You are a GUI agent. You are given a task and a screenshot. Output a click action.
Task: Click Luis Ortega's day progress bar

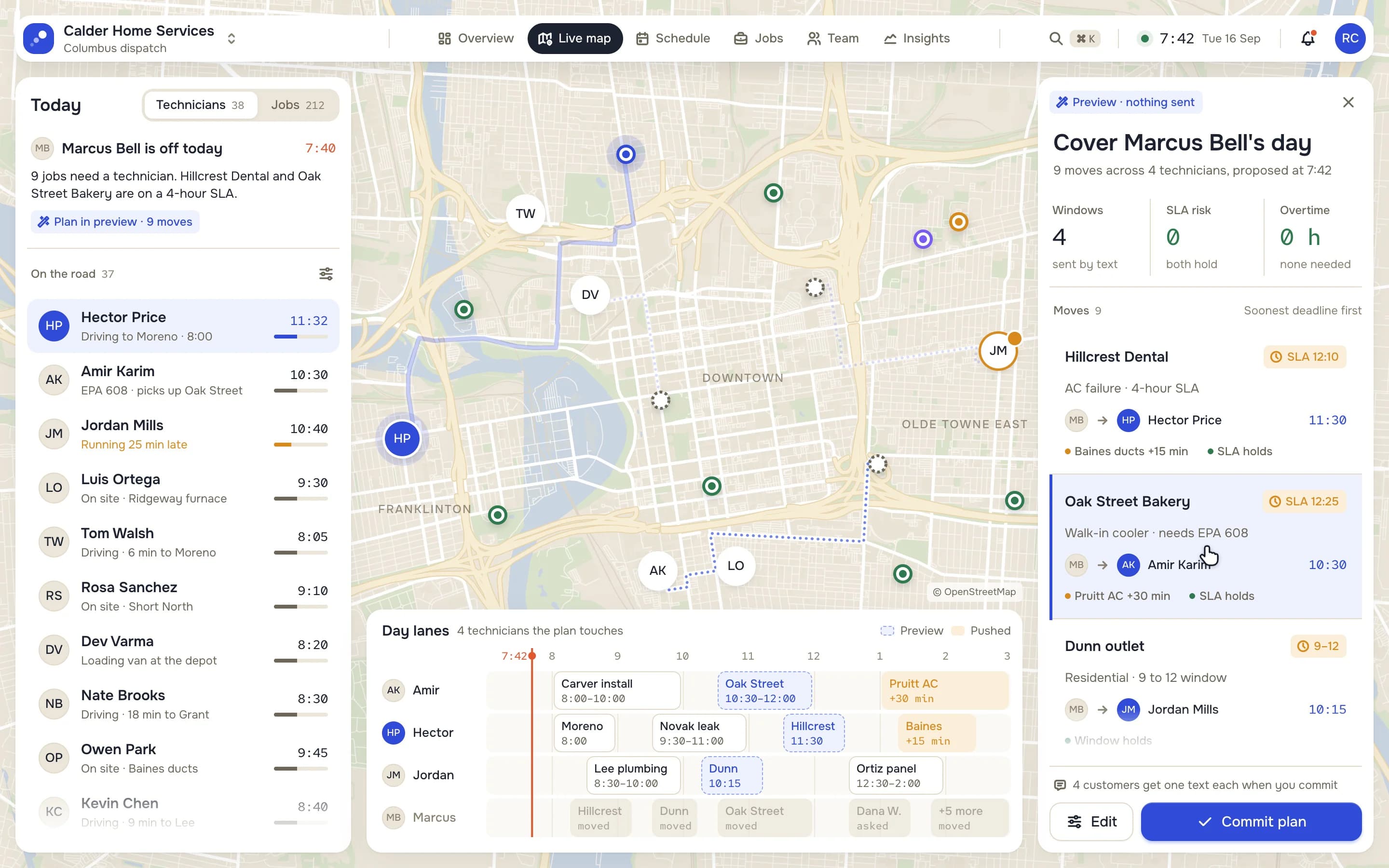(301, 499)
